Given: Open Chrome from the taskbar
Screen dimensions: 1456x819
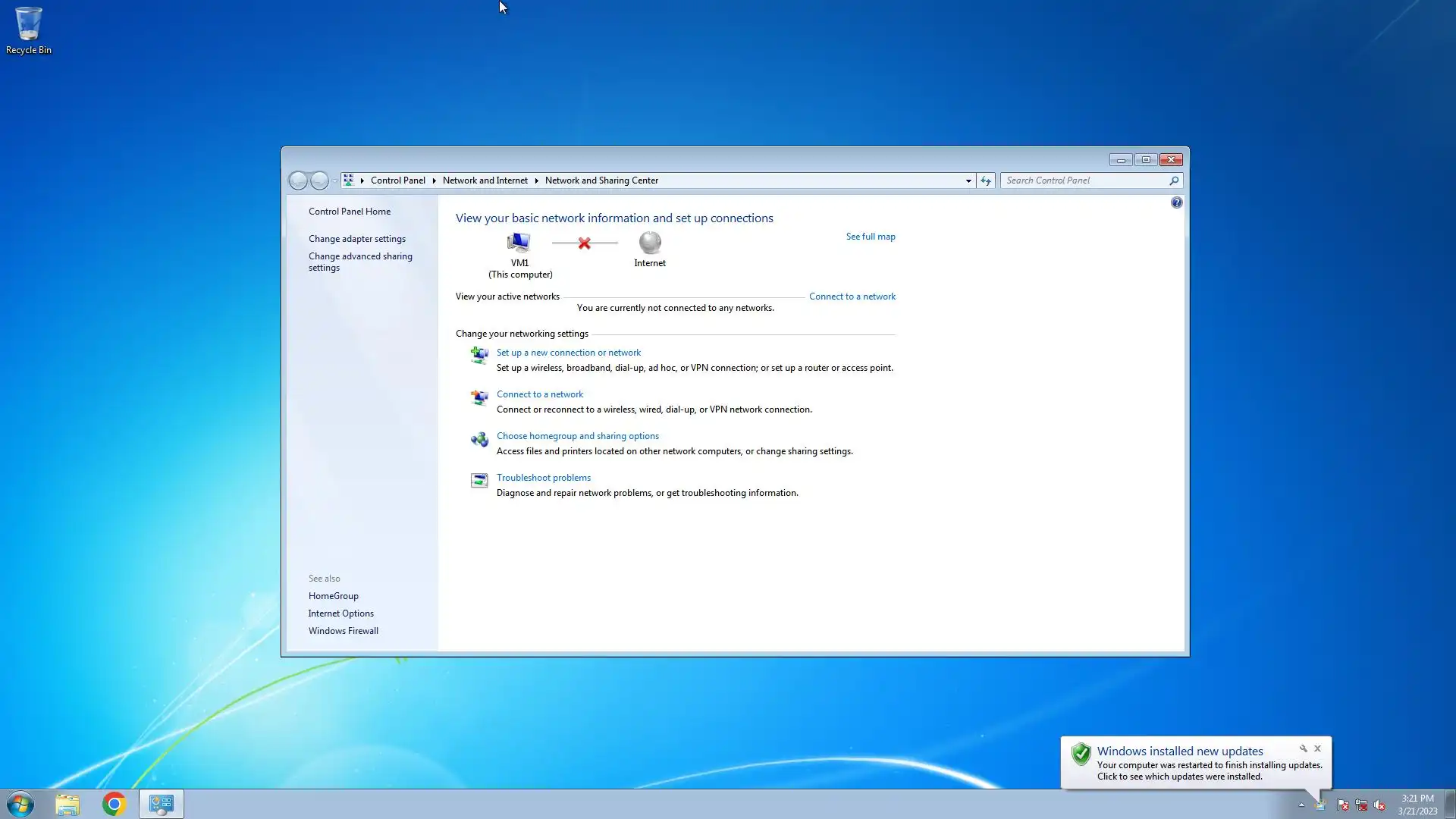Looking at the screenshot, I should click(x=114, y=804).
